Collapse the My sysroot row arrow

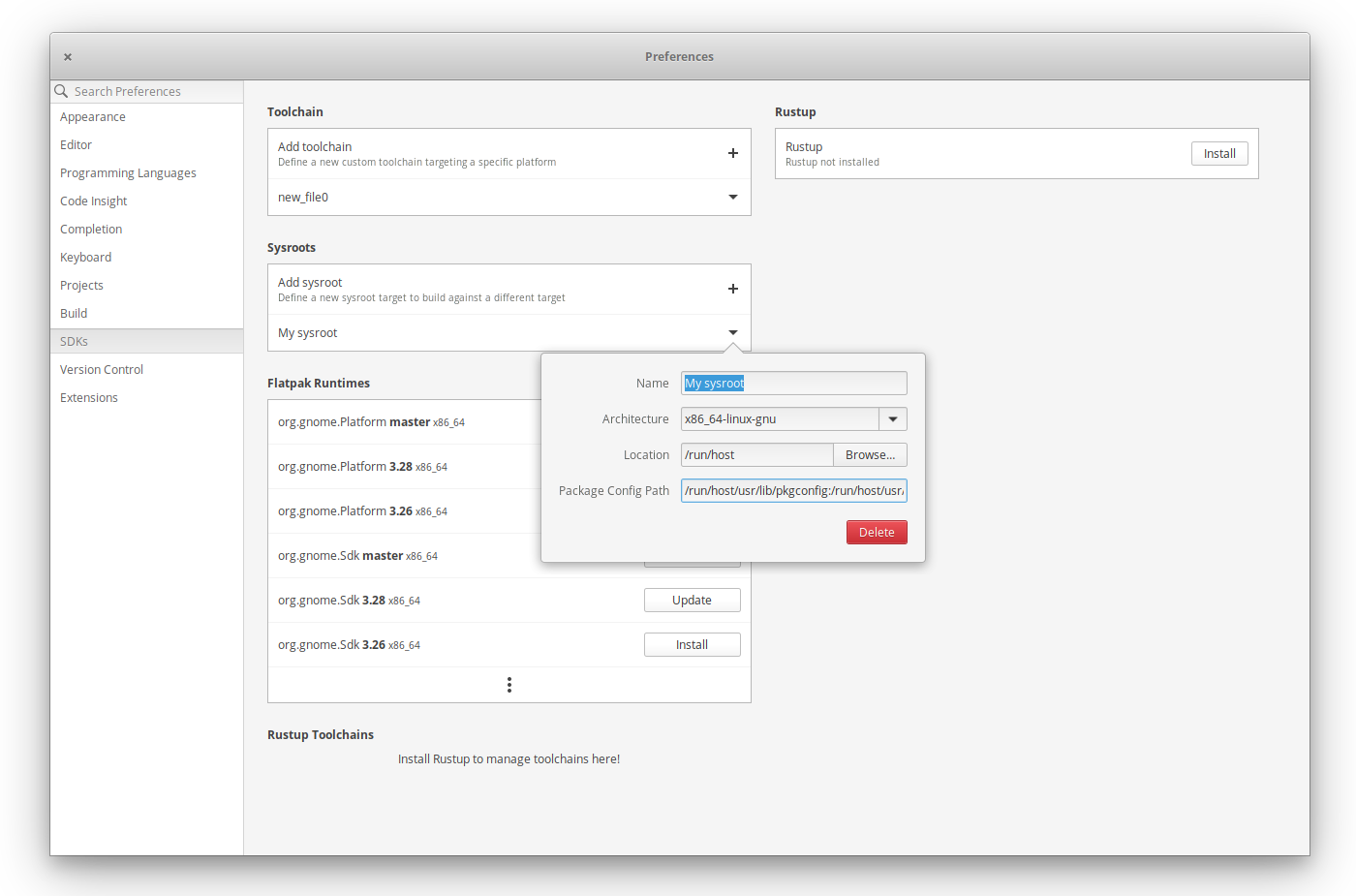(x=733, y=333)
